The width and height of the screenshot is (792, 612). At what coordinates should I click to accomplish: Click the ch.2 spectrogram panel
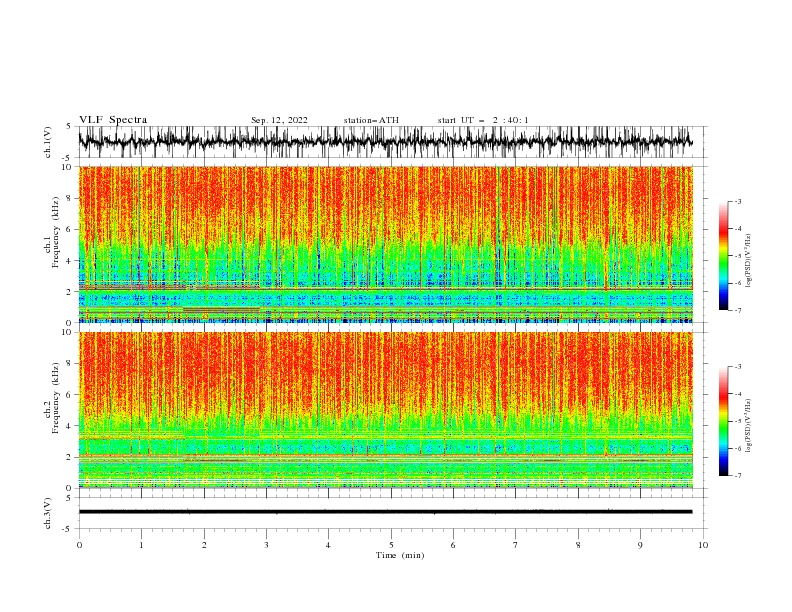click(385, 410)
